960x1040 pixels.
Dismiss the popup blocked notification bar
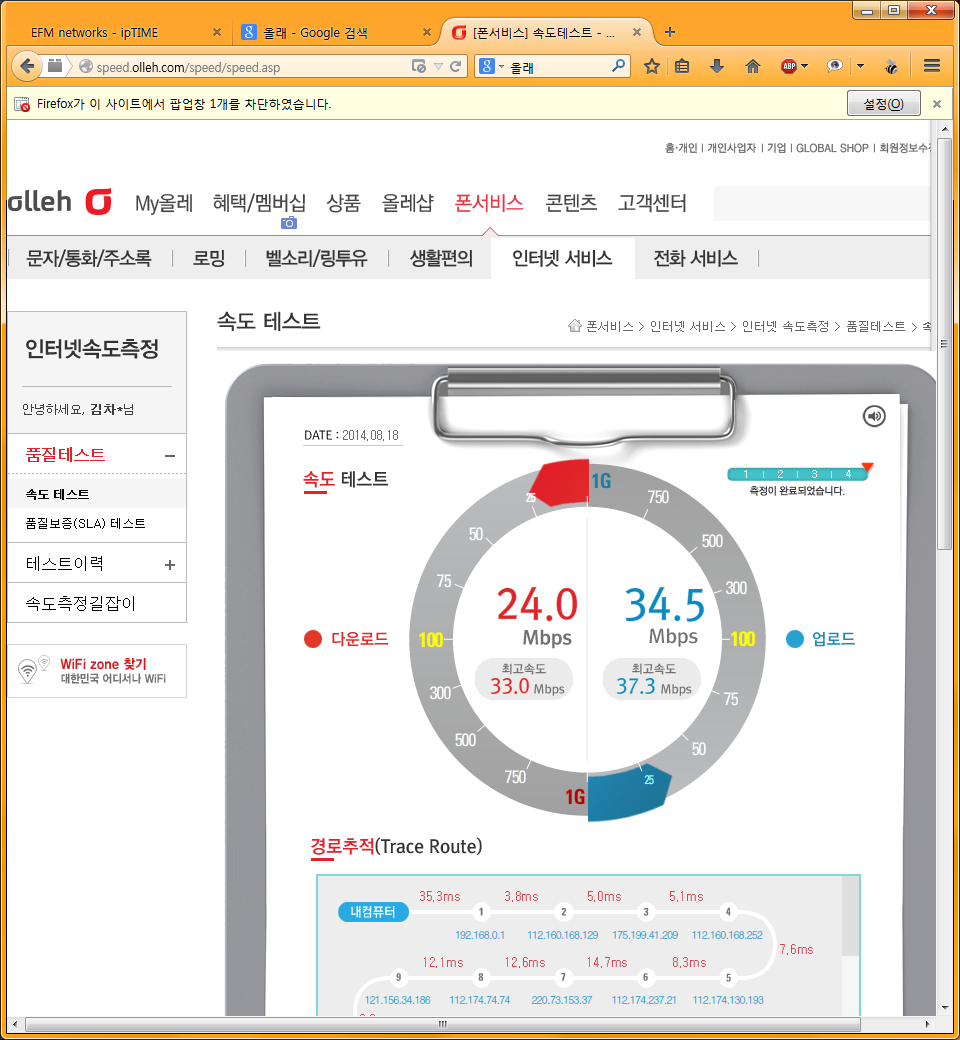(937, 103)
